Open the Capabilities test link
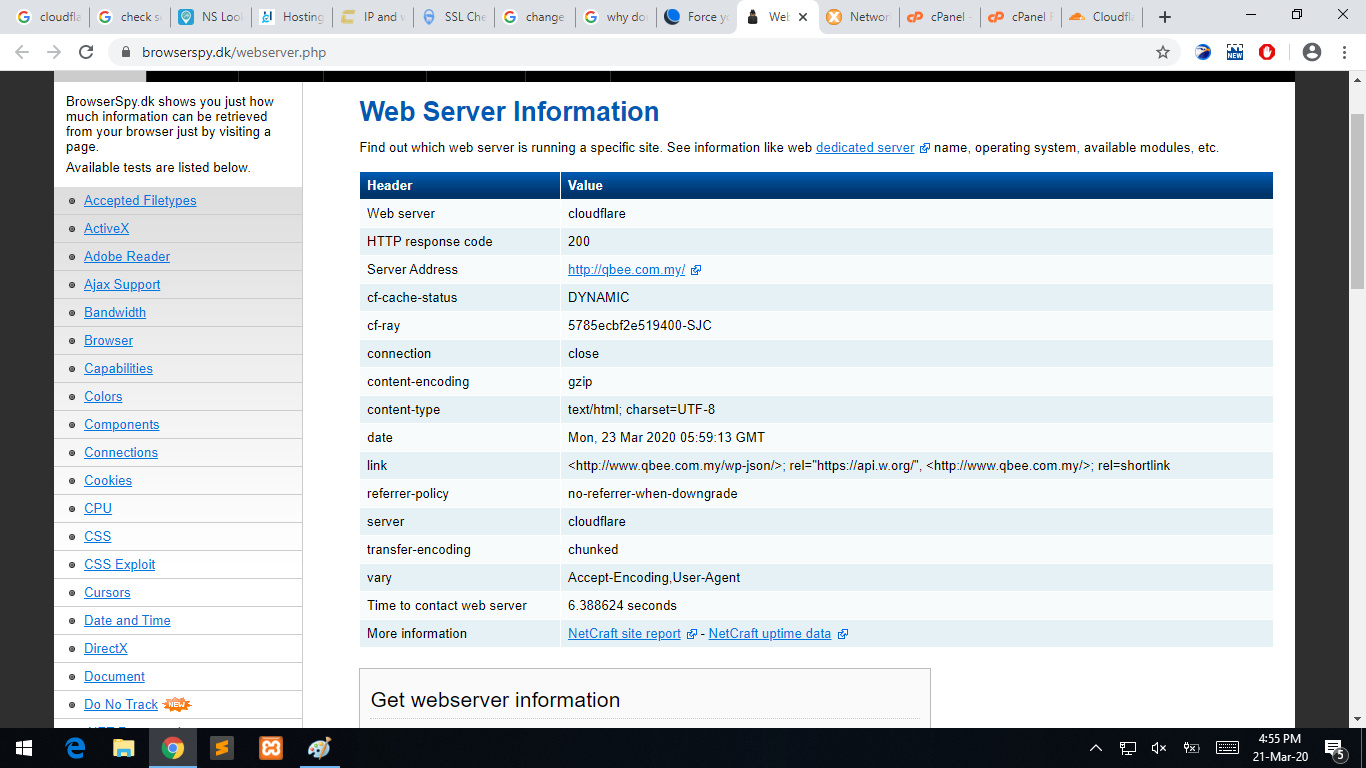The image size is (1366, 768). (118, 369)
